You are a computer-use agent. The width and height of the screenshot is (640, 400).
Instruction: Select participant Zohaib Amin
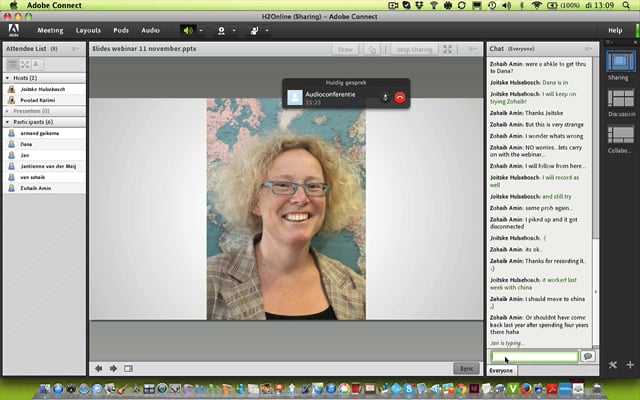tap(44, 188)
